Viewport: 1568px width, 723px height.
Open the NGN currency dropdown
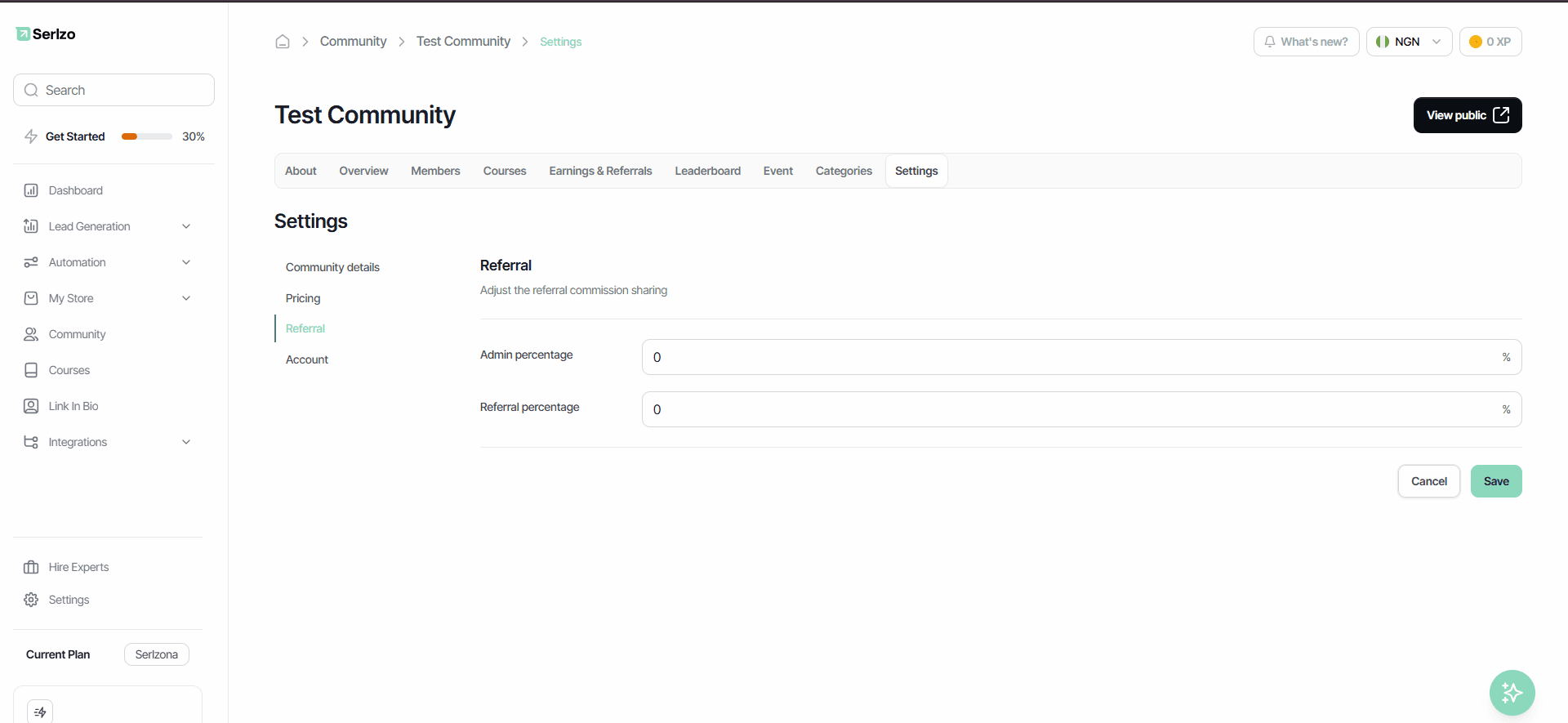click(1409, 42)
